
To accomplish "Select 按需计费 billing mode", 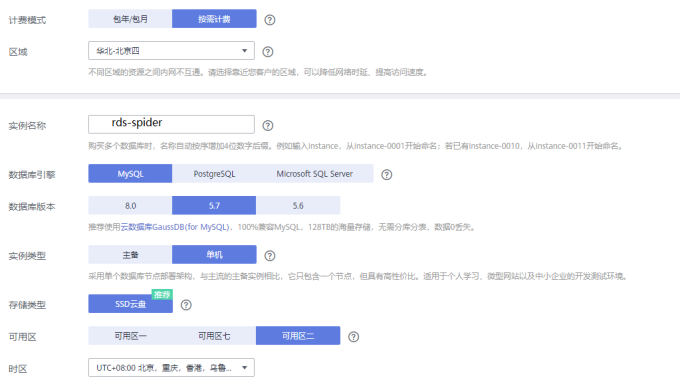I will tap(214, 19).
